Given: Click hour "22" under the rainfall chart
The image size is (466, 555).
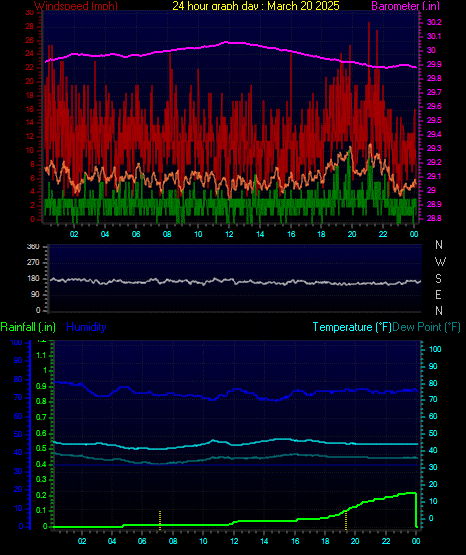Looking at the screenshot, I should tap(385, 541).
